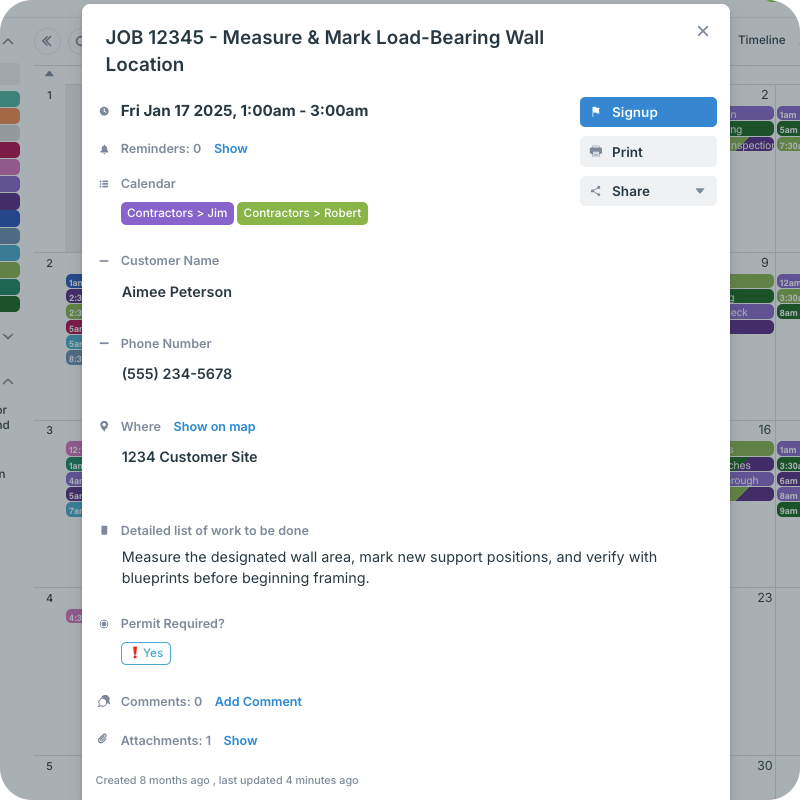Expand the Share dropdown arrow
800x800 pixels.
[700, 191]
